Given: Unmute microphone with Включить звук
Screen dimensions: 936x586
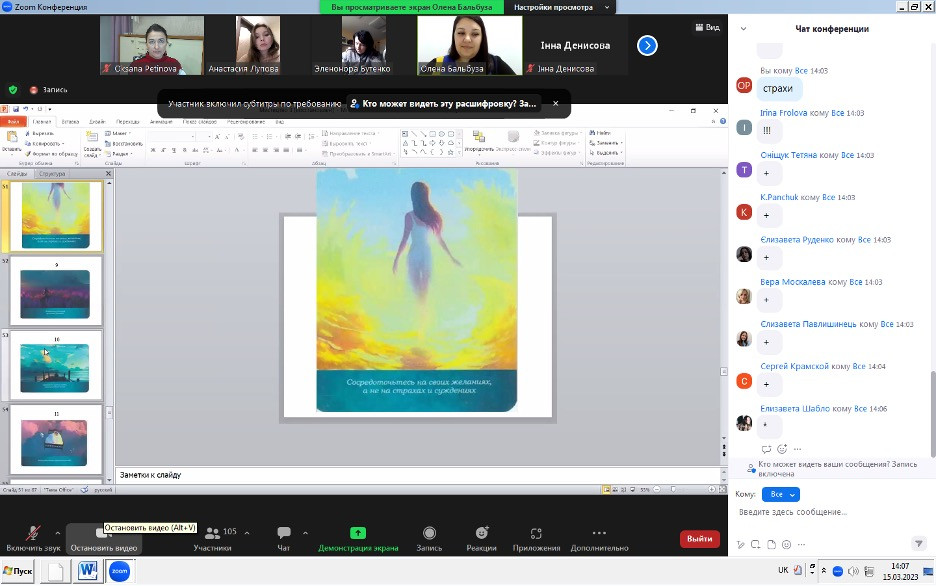Looking at the screenshot, I should [33, 535].
